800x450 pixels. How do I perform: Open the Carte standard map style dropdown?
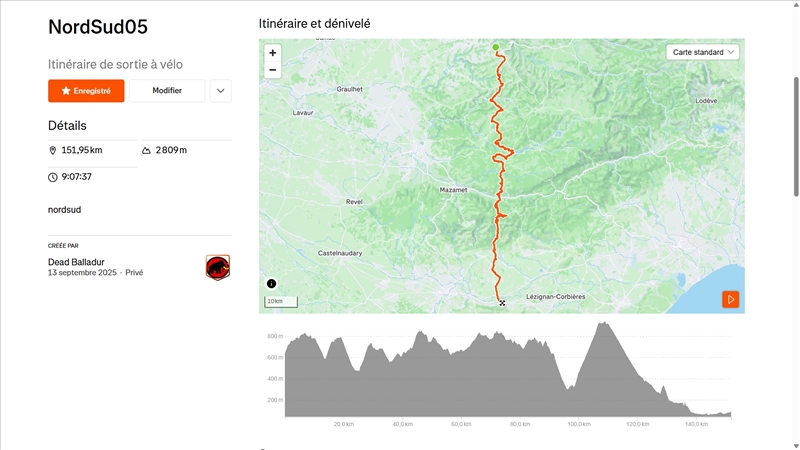(704, 52)
